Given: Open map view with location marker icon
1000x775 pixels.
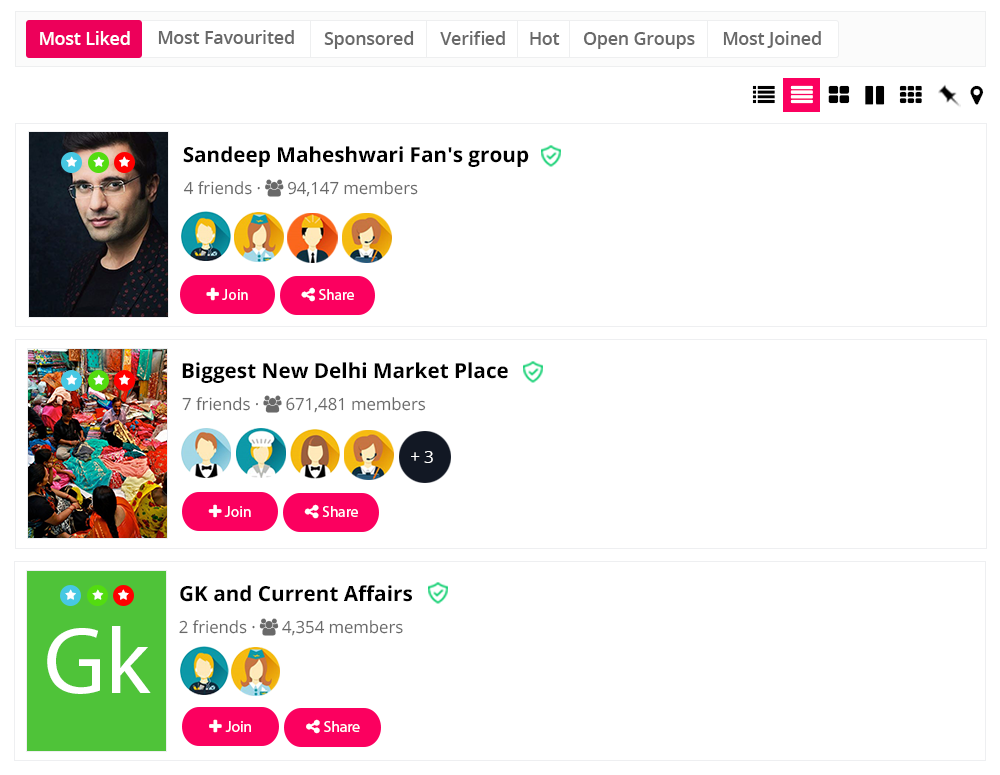Looking at the screenshot, I should [977, 95].
